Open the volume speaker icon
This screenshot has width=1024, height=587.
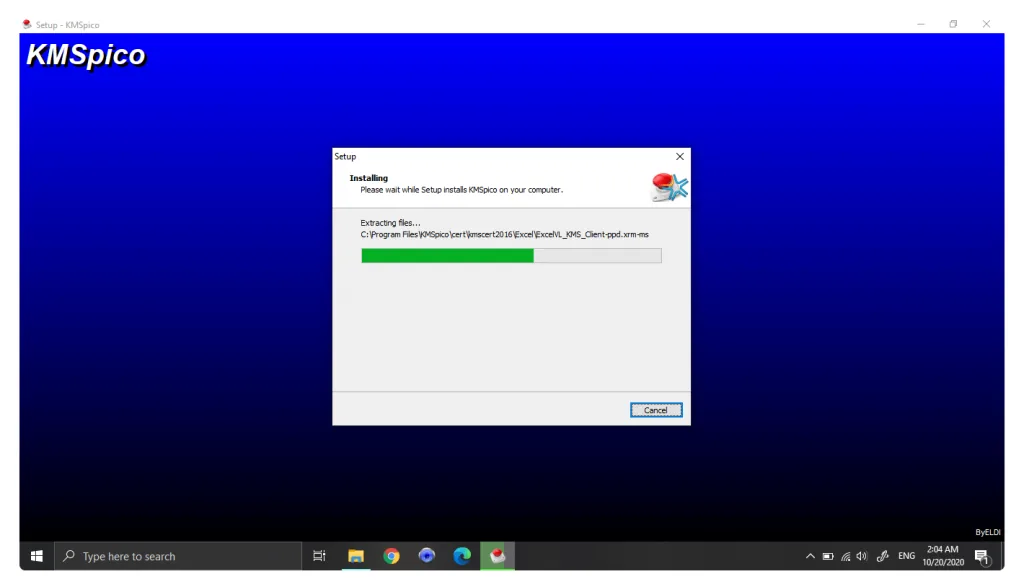(862, 556)
